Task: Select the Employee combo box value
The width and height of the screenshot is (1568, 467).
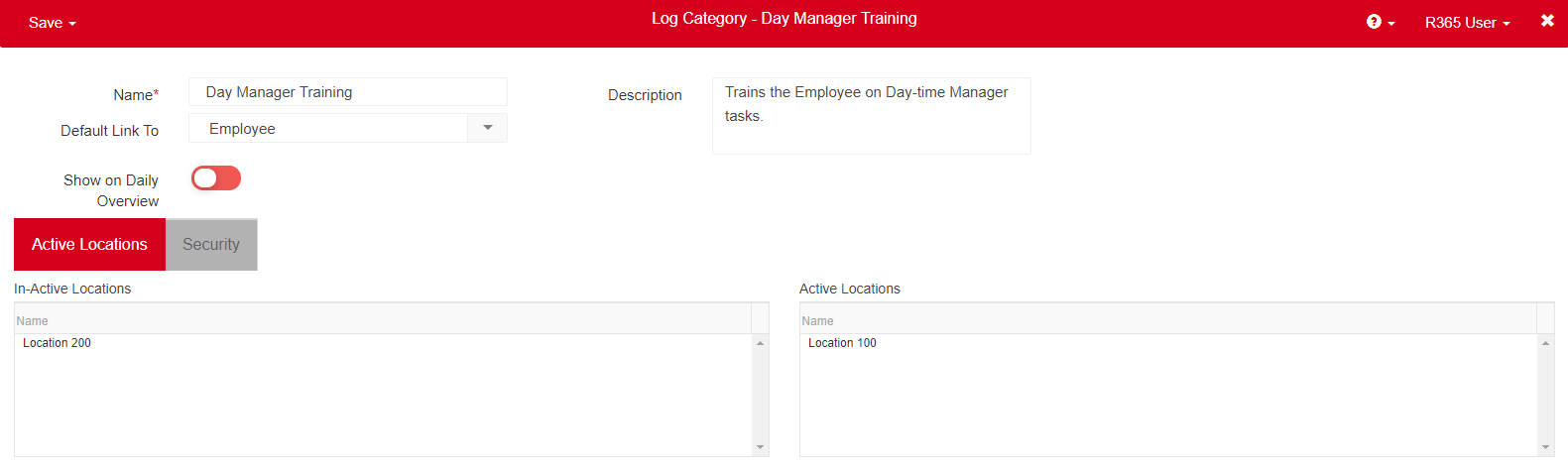Action: click(328, 128)
